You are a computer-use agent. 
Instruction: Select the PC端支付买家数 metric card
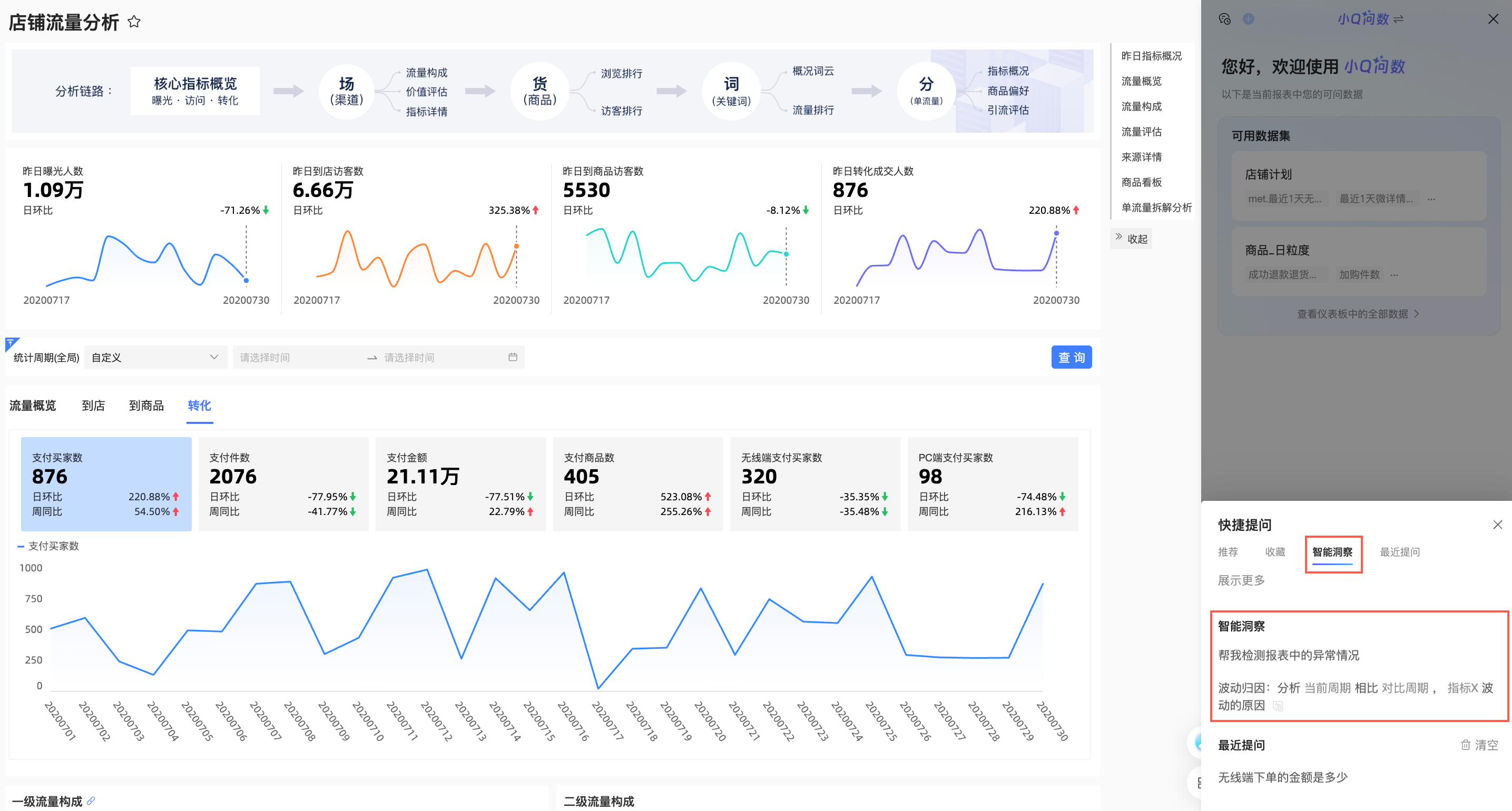click(x=992, y=483)
